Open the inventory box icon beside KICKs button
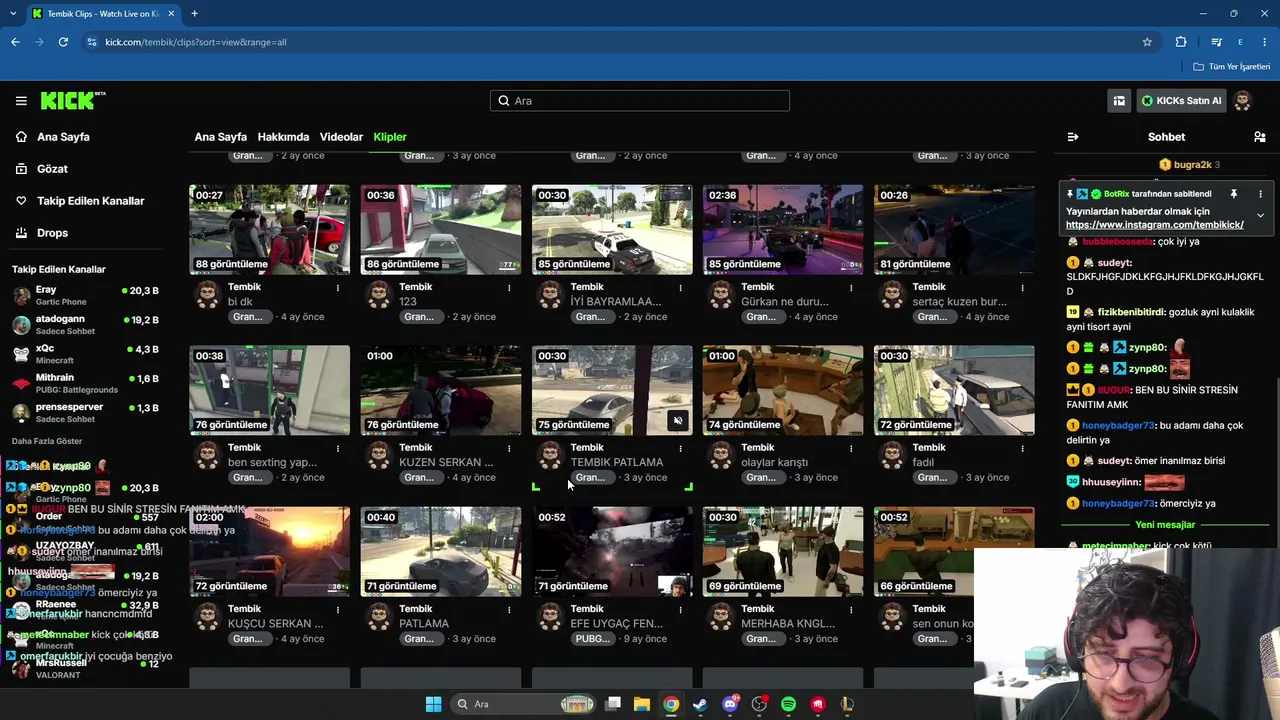 click(x=1119, y=101)
